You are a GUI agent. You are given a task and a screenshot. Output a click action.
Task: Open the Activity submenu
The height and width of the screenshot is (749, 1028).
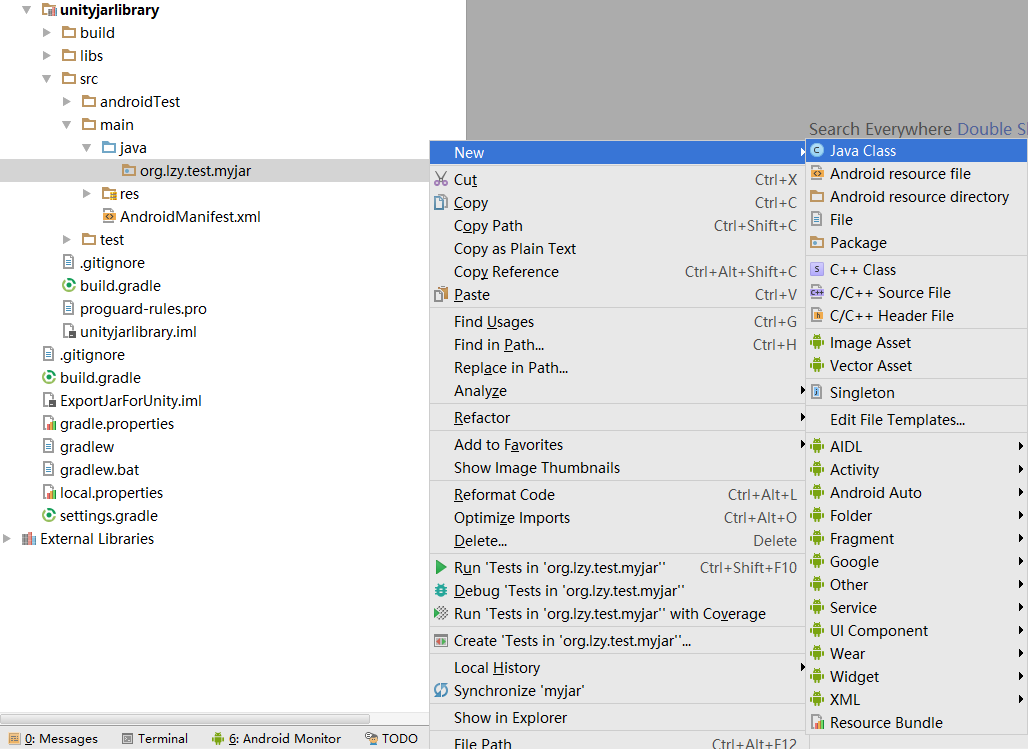917,470
